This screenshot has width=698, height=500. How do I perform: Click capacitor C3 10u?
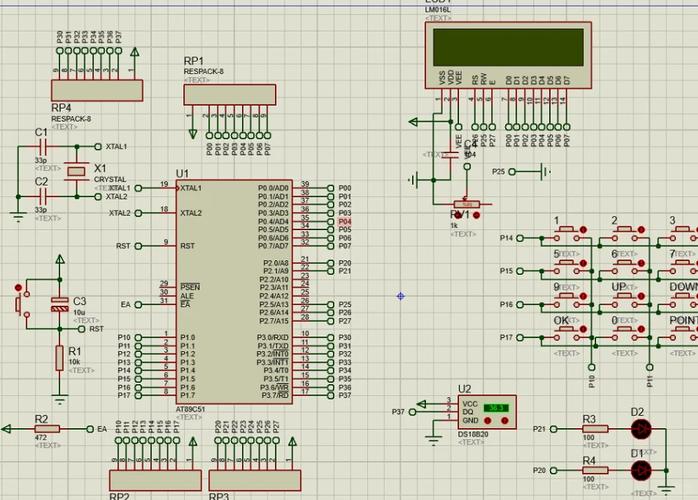click(59, 304)
